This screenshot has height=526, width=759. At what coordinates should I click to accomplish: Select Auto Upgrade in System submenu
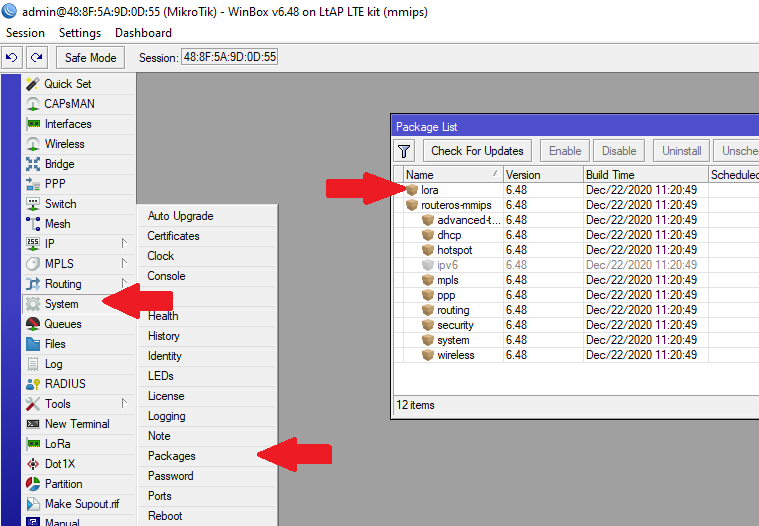pos(208,216)
